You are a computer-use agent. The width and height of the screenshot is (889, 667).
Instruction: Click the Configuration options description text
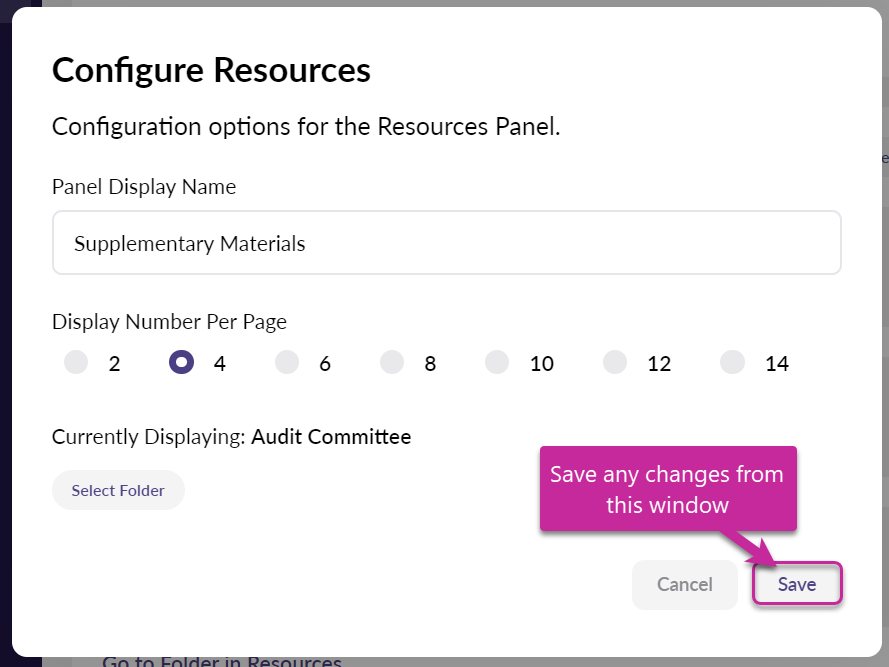[x=306, y=127]
